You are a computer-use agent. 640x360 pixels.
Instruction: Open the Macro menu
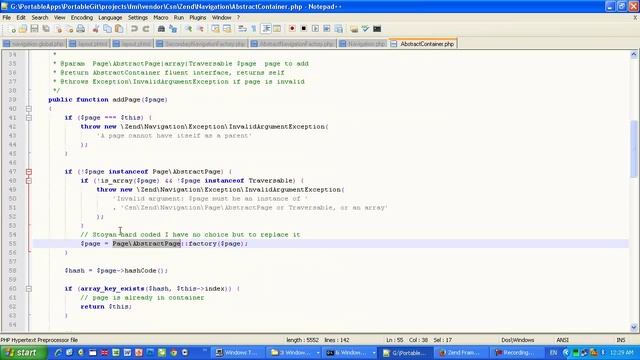pyautogui.click(x=160, y=18)
